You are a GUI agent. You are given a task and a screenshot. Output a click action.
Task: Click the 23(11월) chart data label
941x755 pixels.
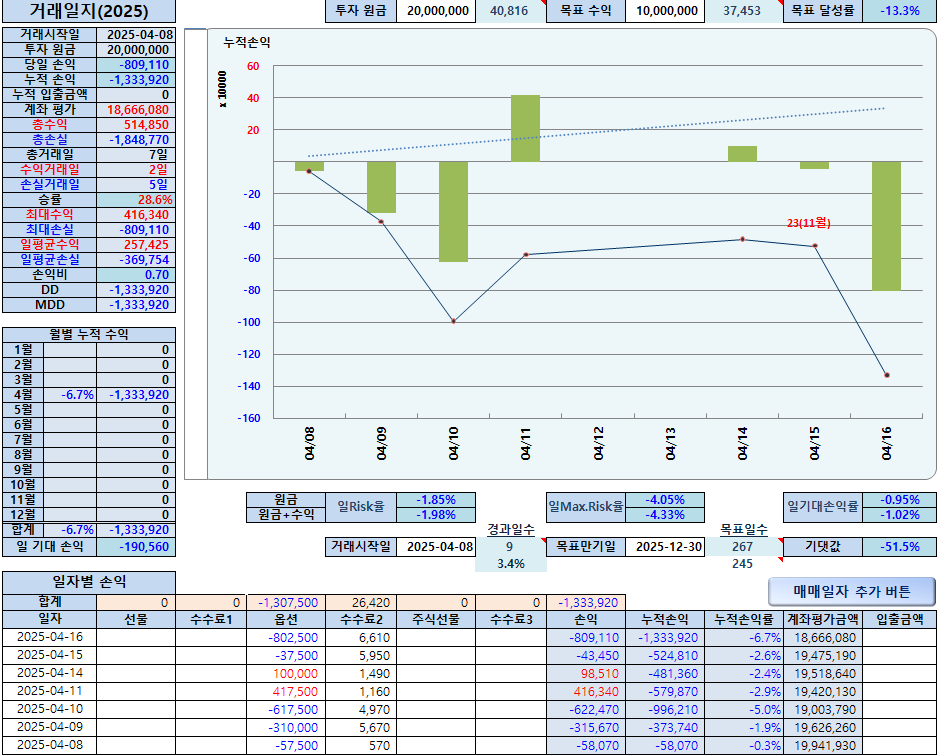(808, 223)
